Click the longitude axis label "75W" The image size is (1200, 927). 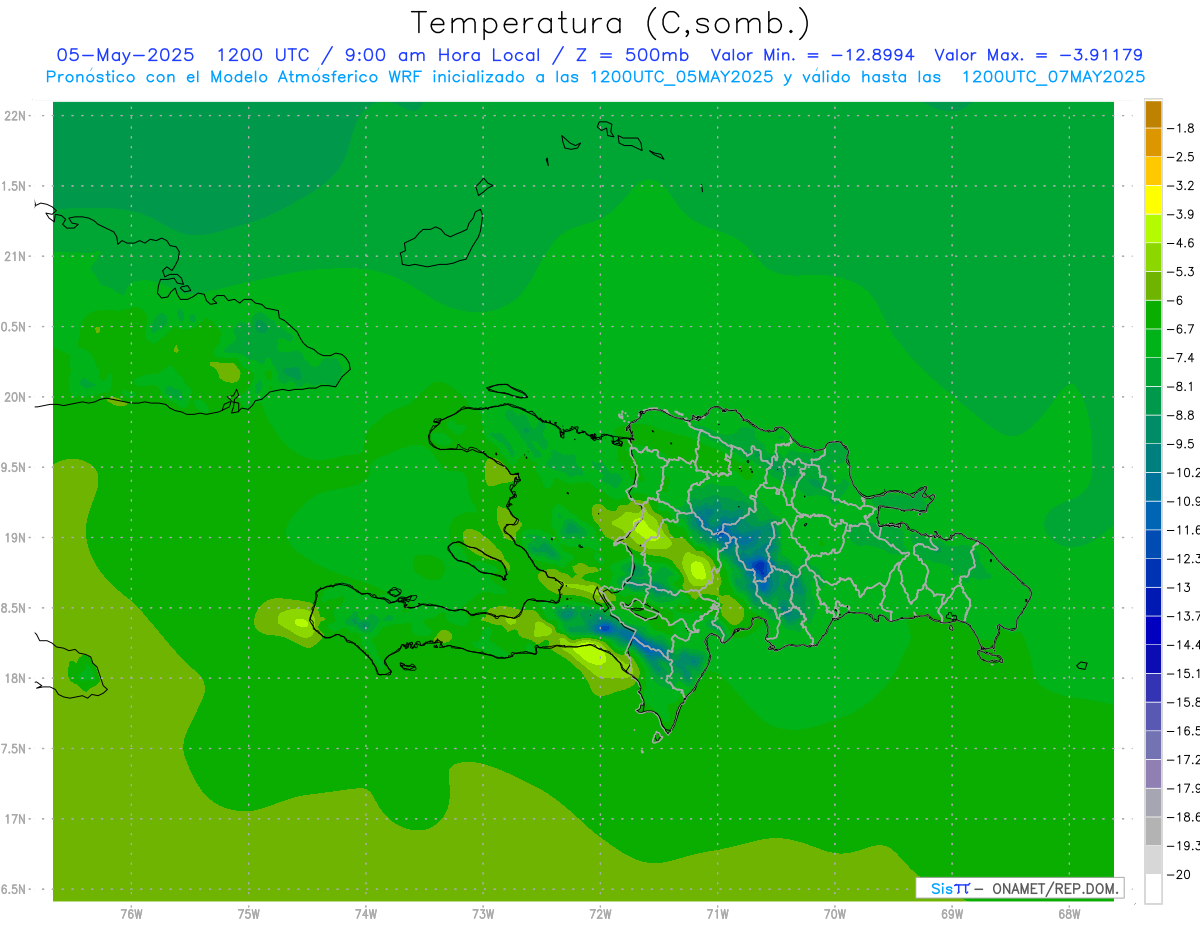249,913
